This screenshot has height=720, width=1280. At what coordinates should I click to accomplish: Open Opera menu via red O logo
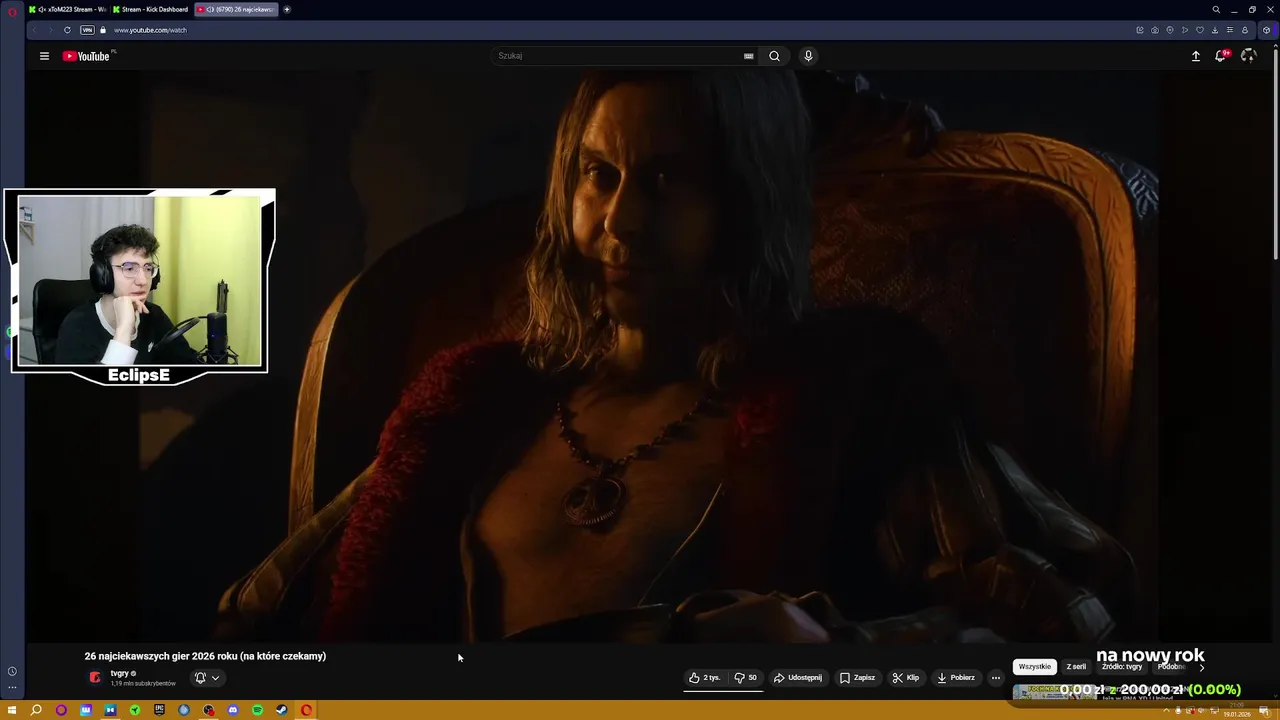(x=12, y=10)
